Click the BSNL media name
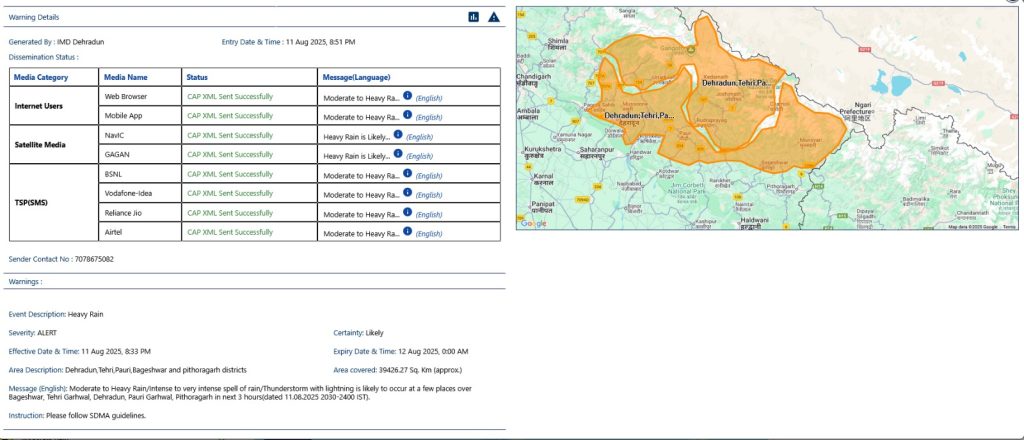1024x440 pixels. tap(114, 174)
